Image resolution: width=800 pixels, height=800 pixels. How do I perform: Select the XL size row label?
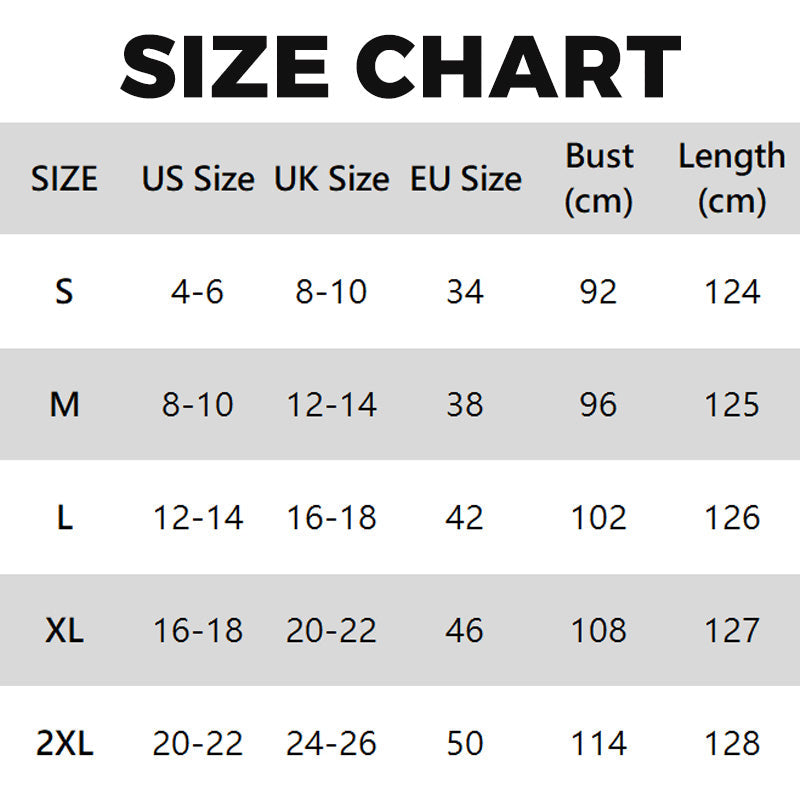click(x=64, y=631)
